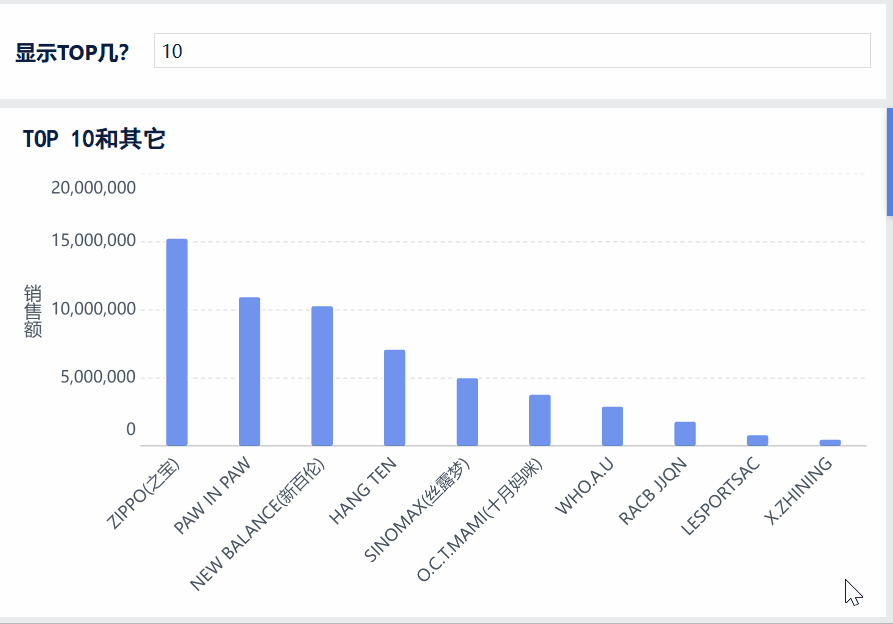Select the PAW IN PAW bar
The width and height of the screenshot is (893, 624).
click(249, 371)
